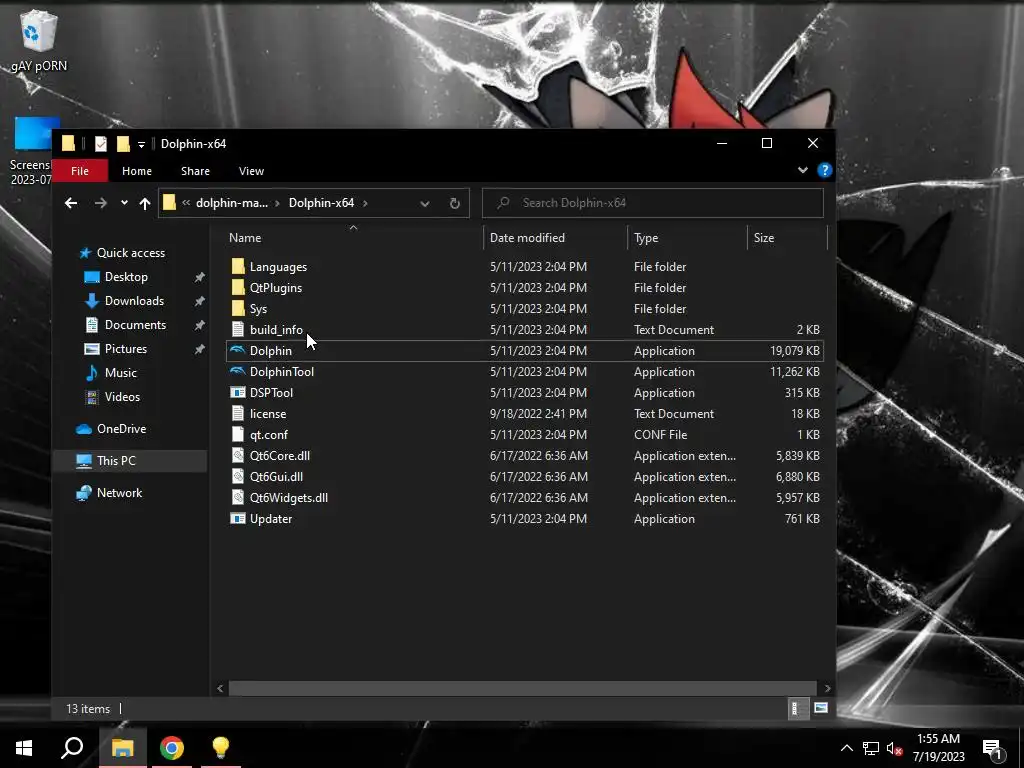Expand breadcrumb chevron after dolphin-ma...

click(x=278, y=203)
